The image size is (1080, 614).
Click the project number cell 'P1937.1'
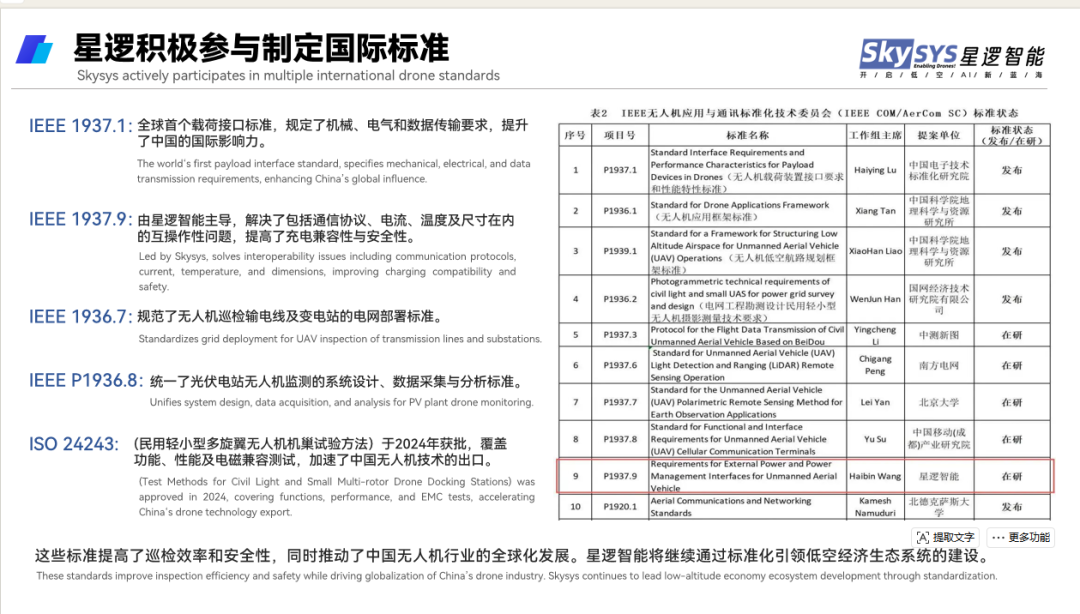click(620, 170)
